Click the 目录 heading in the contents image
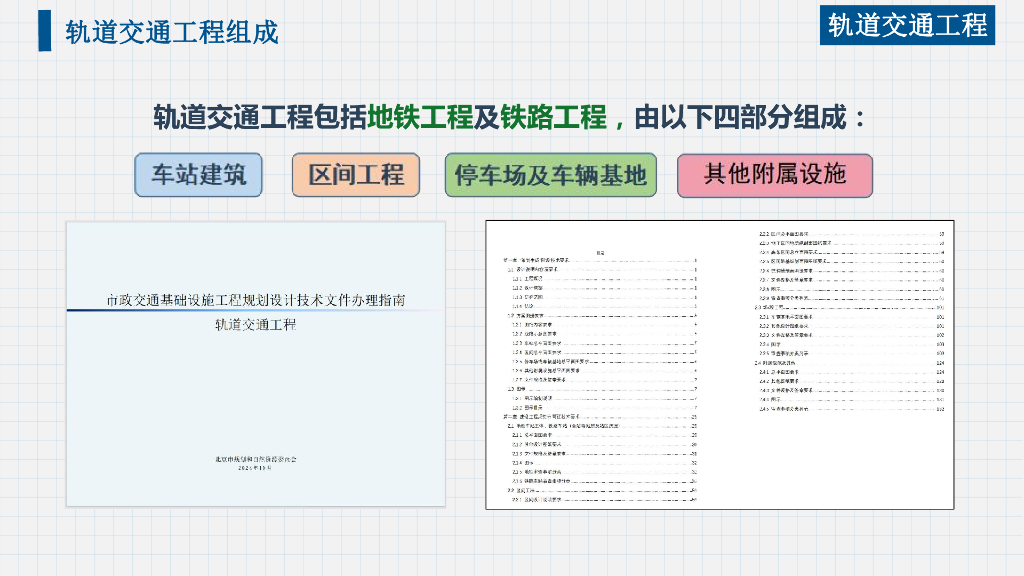The width and height of the screenshot is (1024, 576). tap(600, 253)
